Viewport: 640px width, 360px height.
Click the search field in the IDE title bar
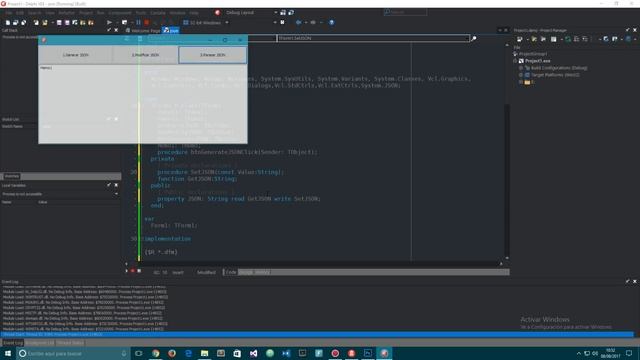coord(406,12)
